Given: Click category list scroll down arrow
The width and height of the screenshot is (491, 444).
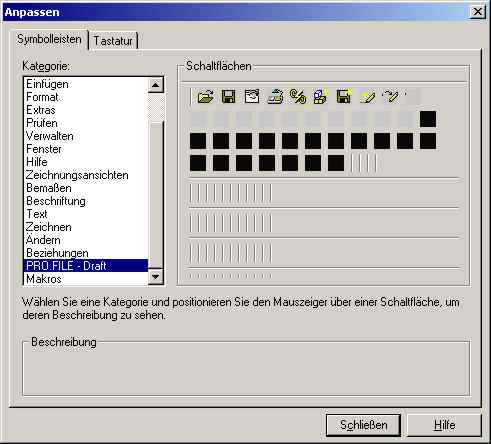Looking at the screenshot, I should point(156,277).
